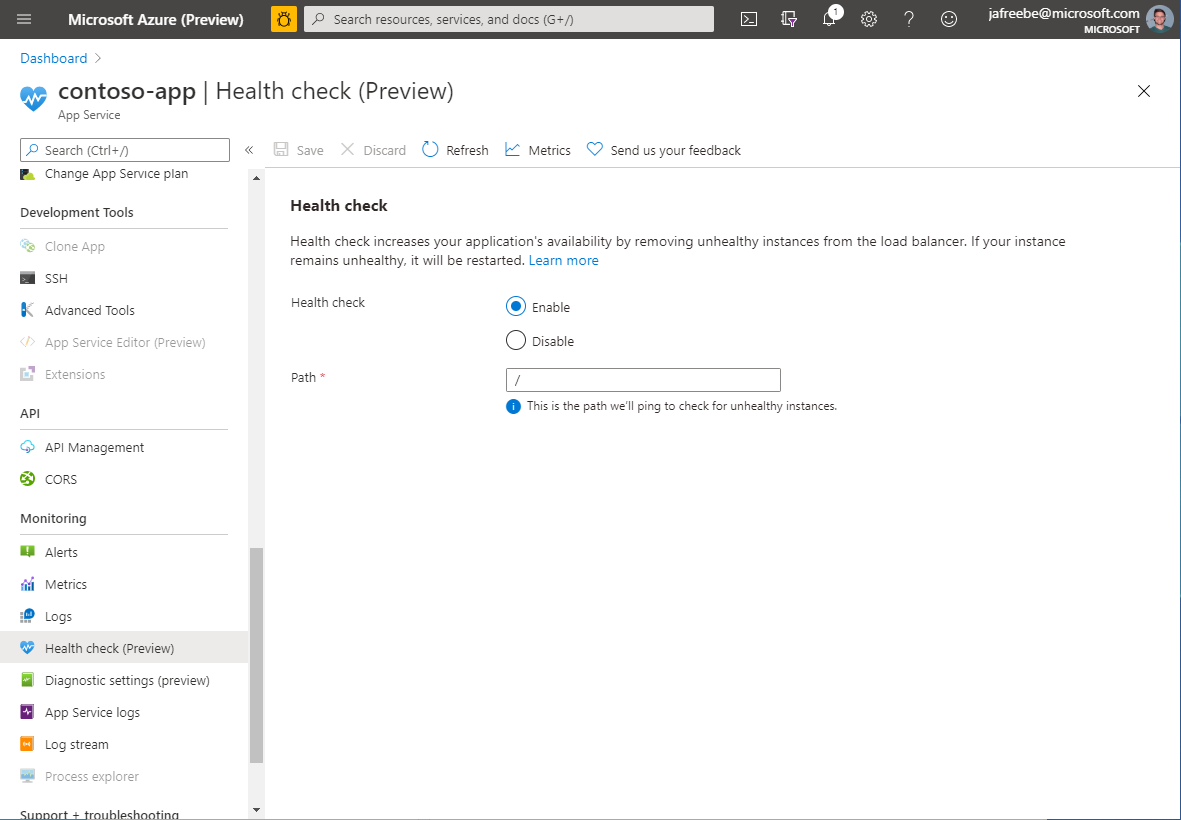Screen dimensions: 1181x820
Task: Open Advanced Tools from Development Tools
Action: click(89, 310)
